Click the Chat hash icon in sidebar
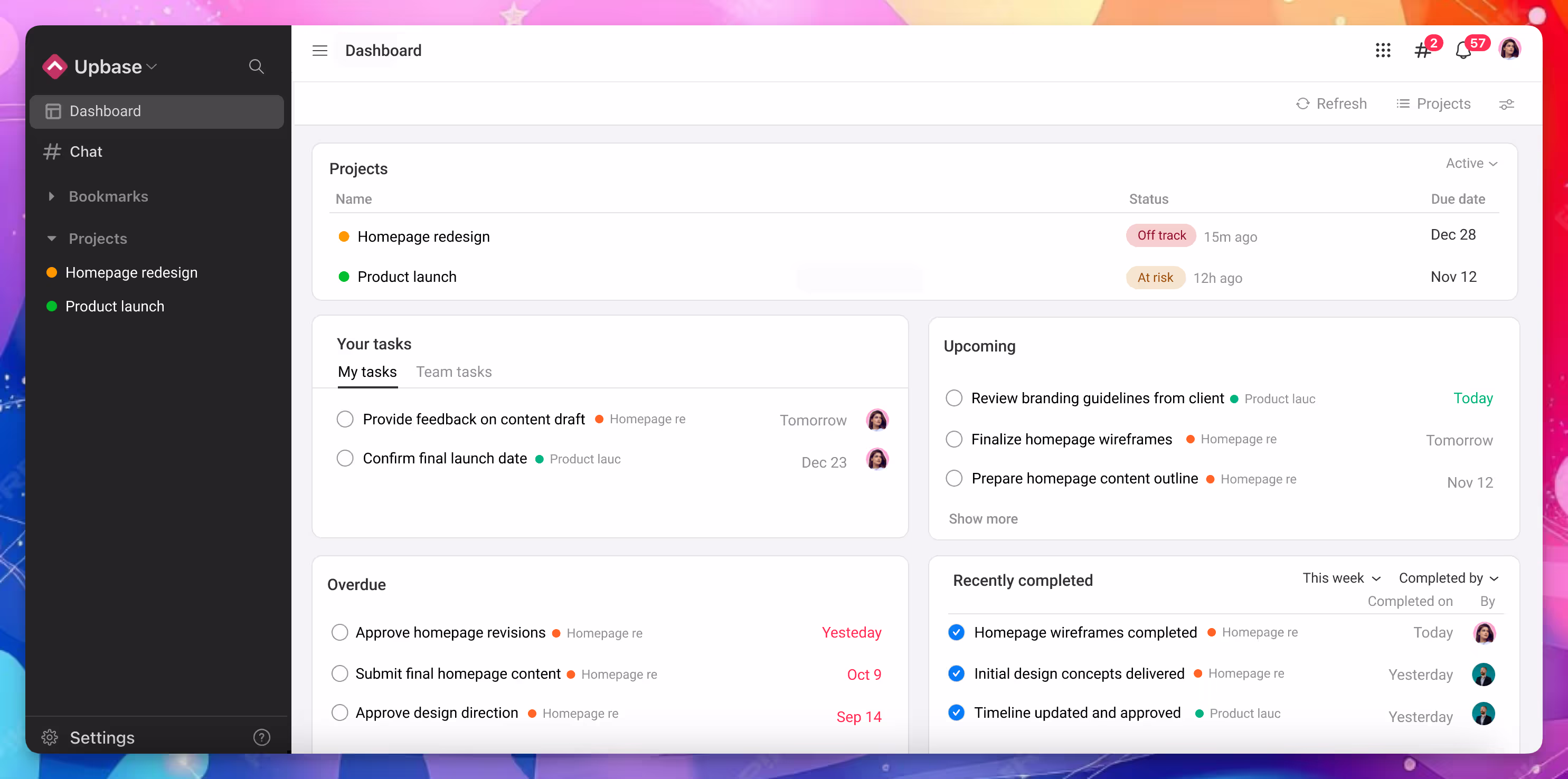Viewport: 1568px width, 779px height. tap(52, 151)
